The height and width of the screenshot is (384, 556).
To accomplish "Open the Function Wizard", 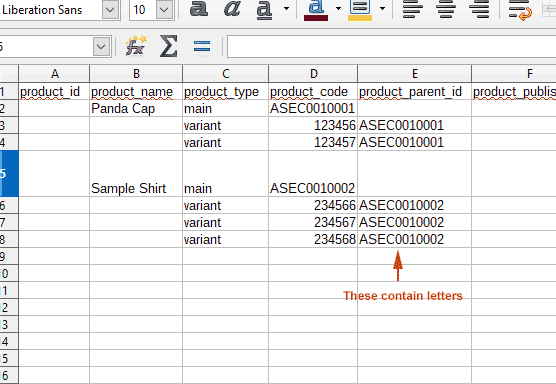I will pyautogui.click(x=136, y=46).
